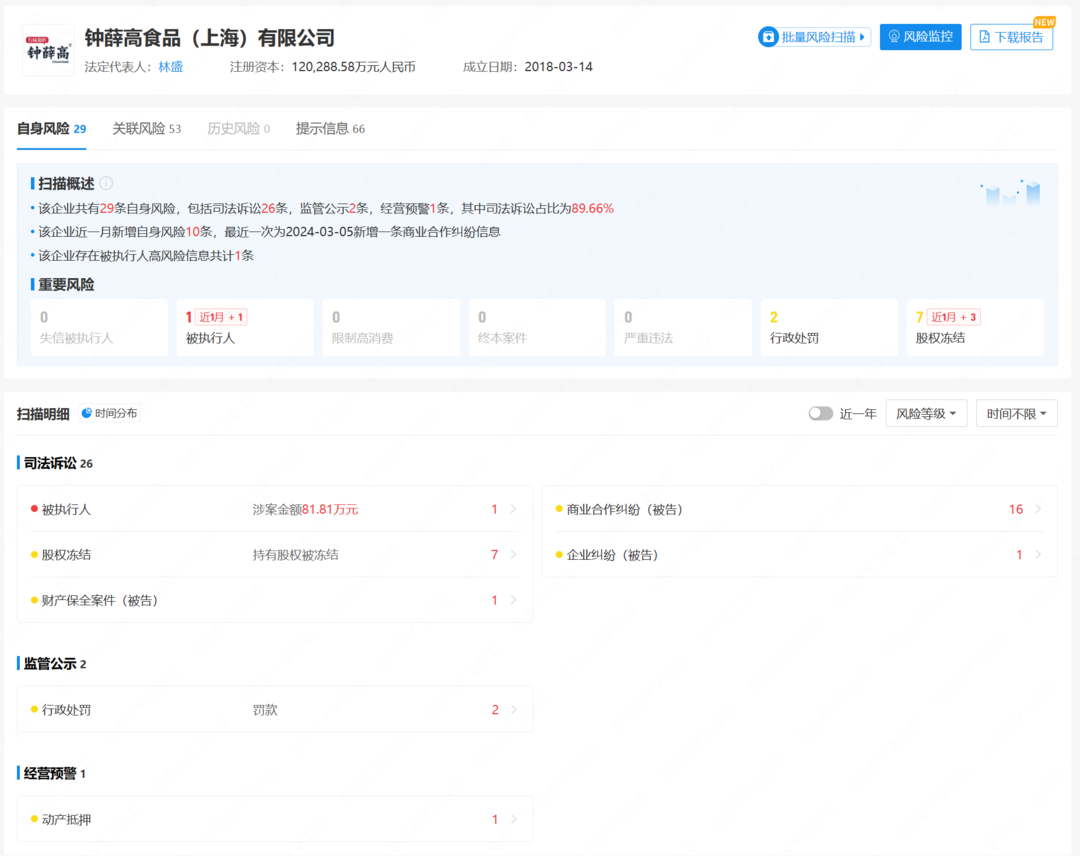Select the 自身风险 tab
Screen dimensions: 1080x856
[51, 128]
